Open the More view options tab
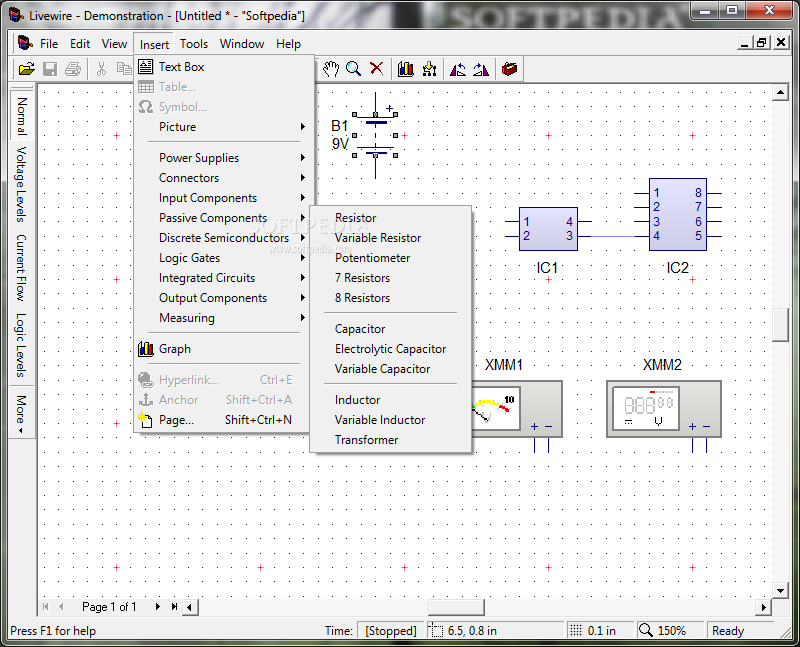 coord(21,412)
